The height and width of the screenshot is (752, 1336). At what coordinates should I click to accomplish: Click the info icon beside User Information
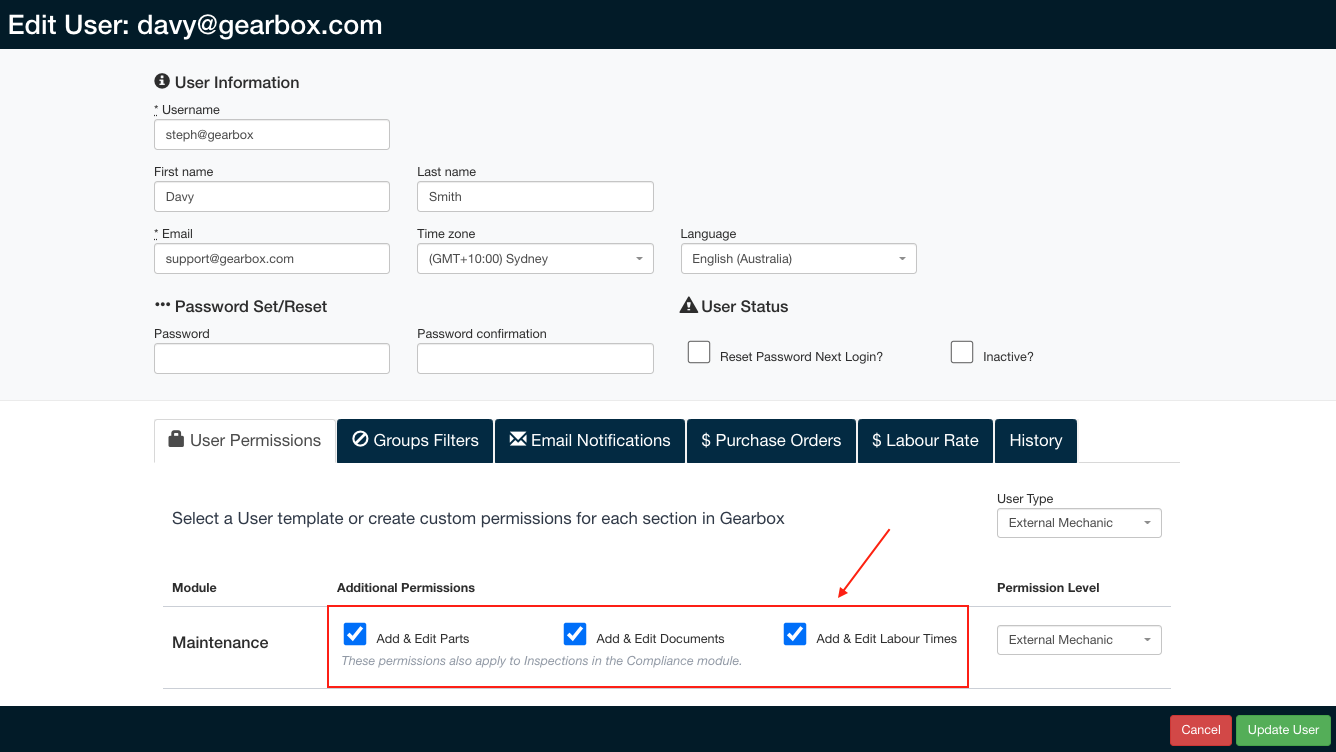[x=161, y=81]
